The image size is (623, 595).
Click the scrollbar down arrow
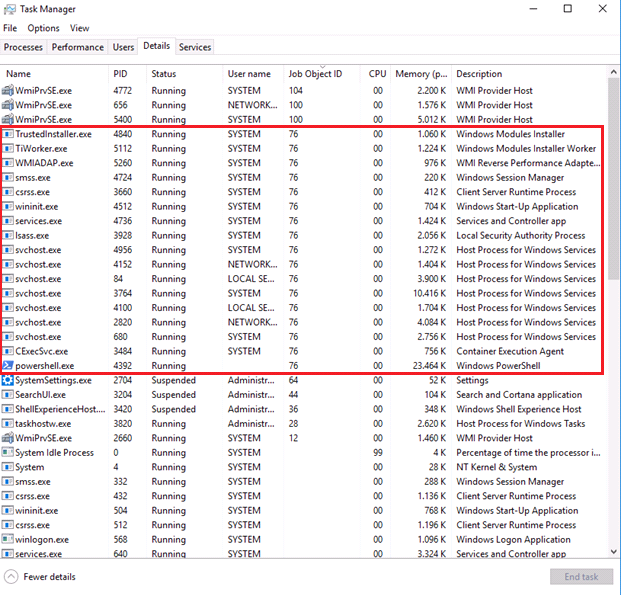click(x=613, y=552)
